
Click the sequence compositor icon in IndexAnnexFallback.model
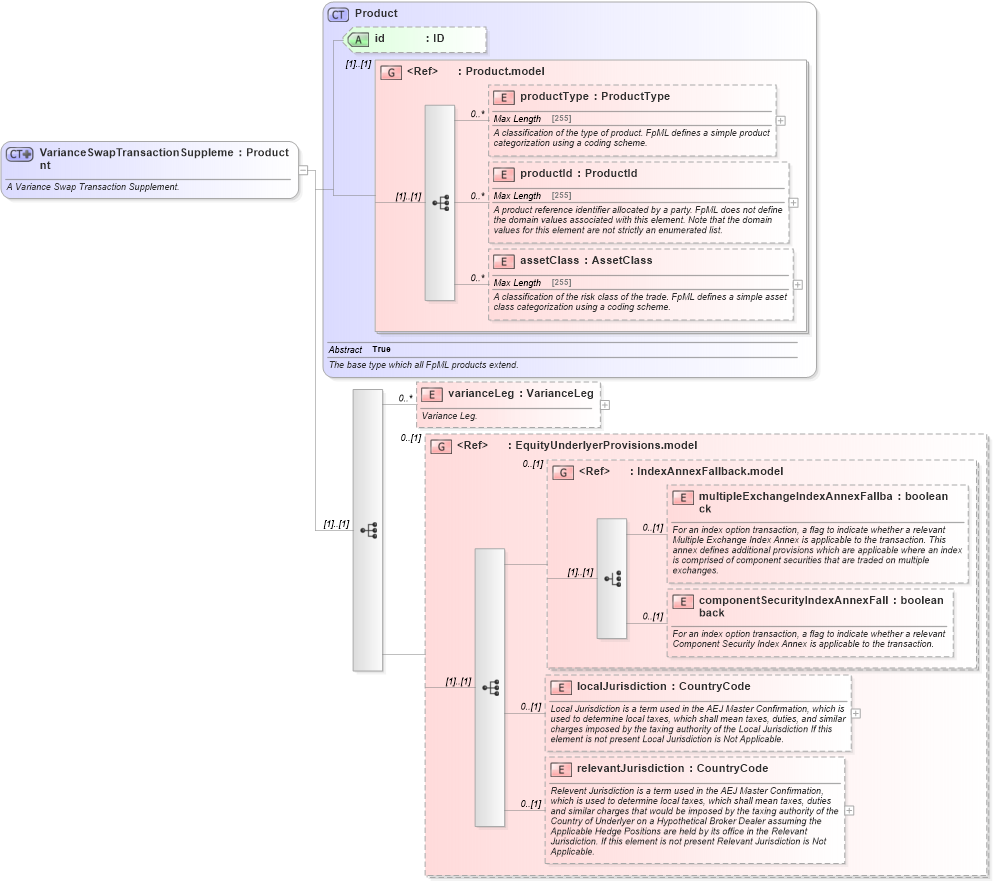pos(612,578)
